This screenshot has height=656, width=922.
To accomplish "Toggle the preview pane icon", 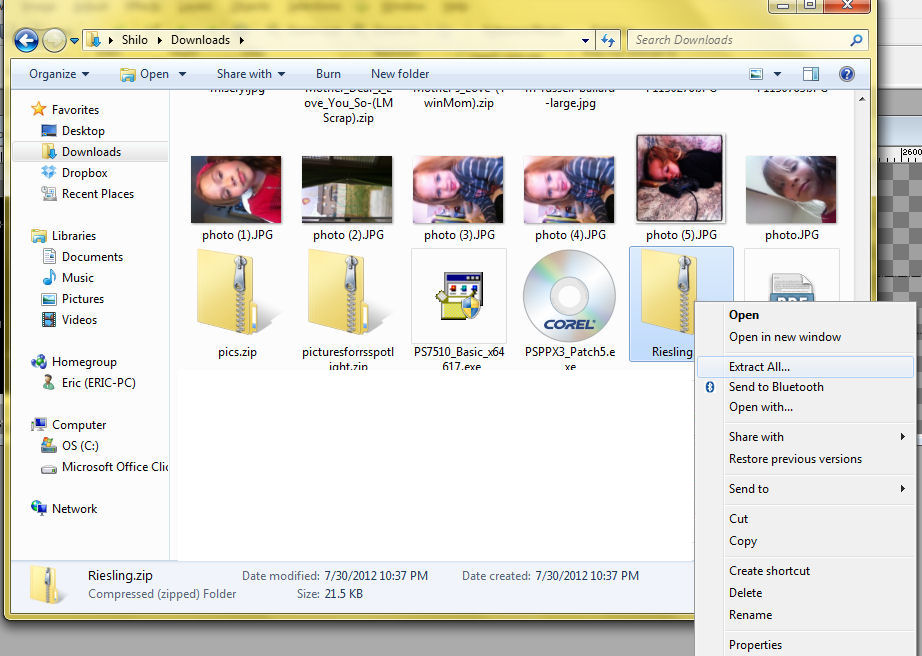I will [811, 74].
